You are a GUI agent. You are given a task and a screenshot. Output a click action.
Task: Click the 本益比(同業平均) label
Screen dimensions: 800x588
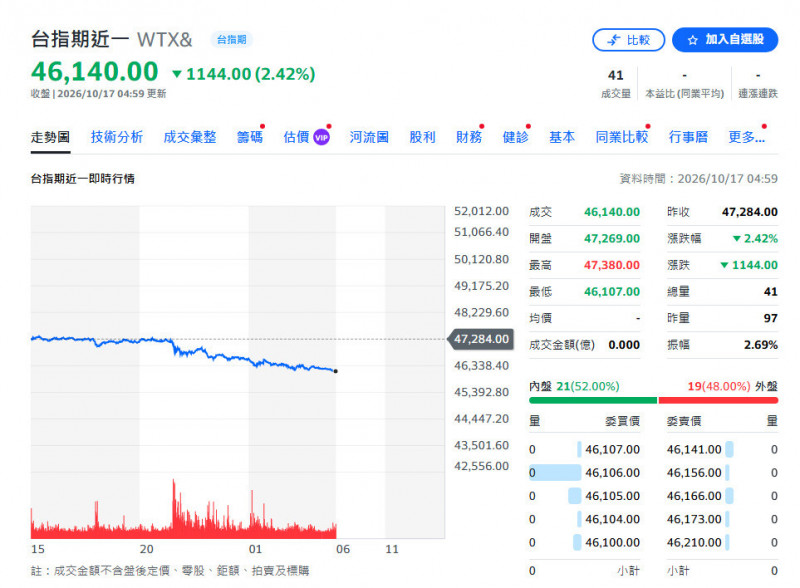[685, 94]
